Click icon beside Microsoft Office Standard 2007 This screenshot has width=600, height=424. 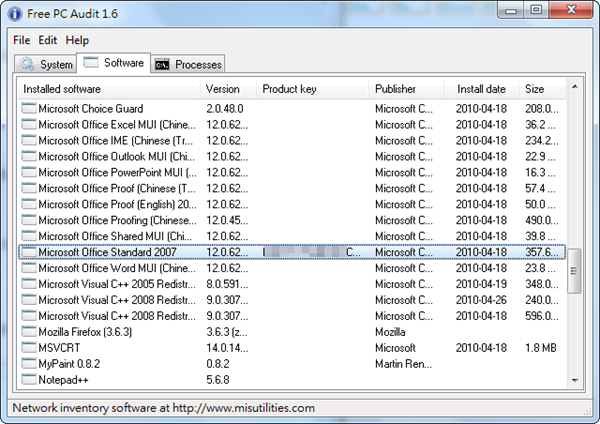tap(29, 252)
